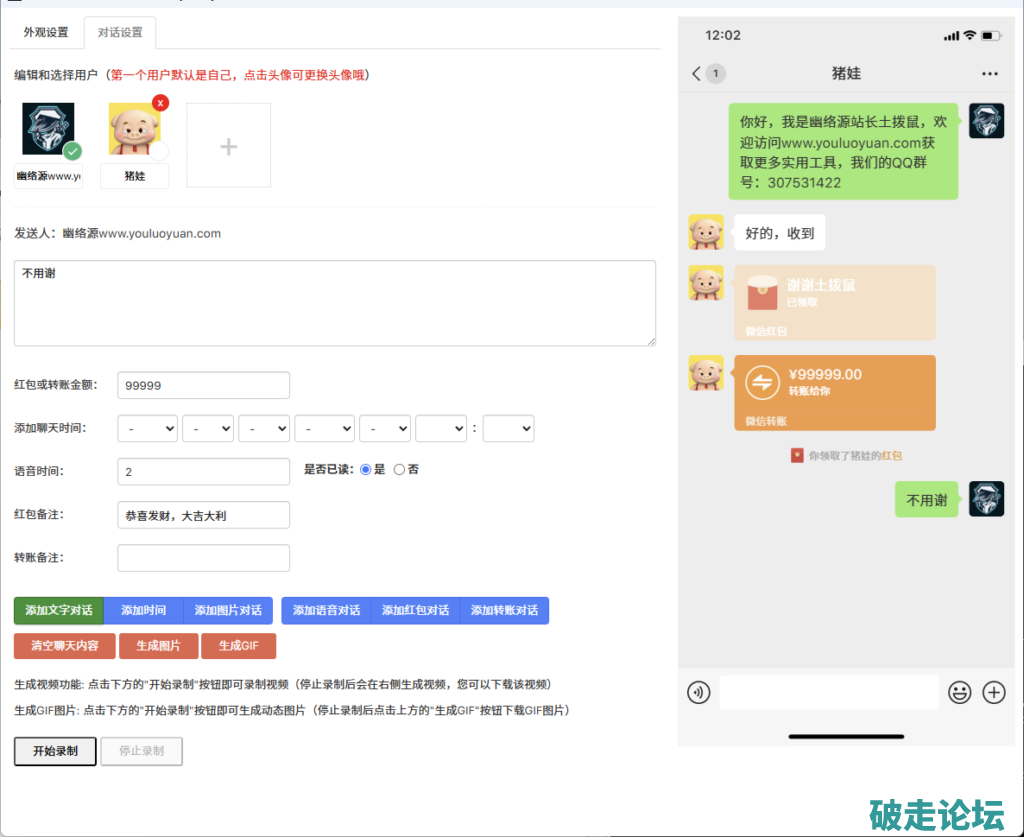Select 否 for 是否已读
This screenshot has height=837, width=1024.
point(399,469)
